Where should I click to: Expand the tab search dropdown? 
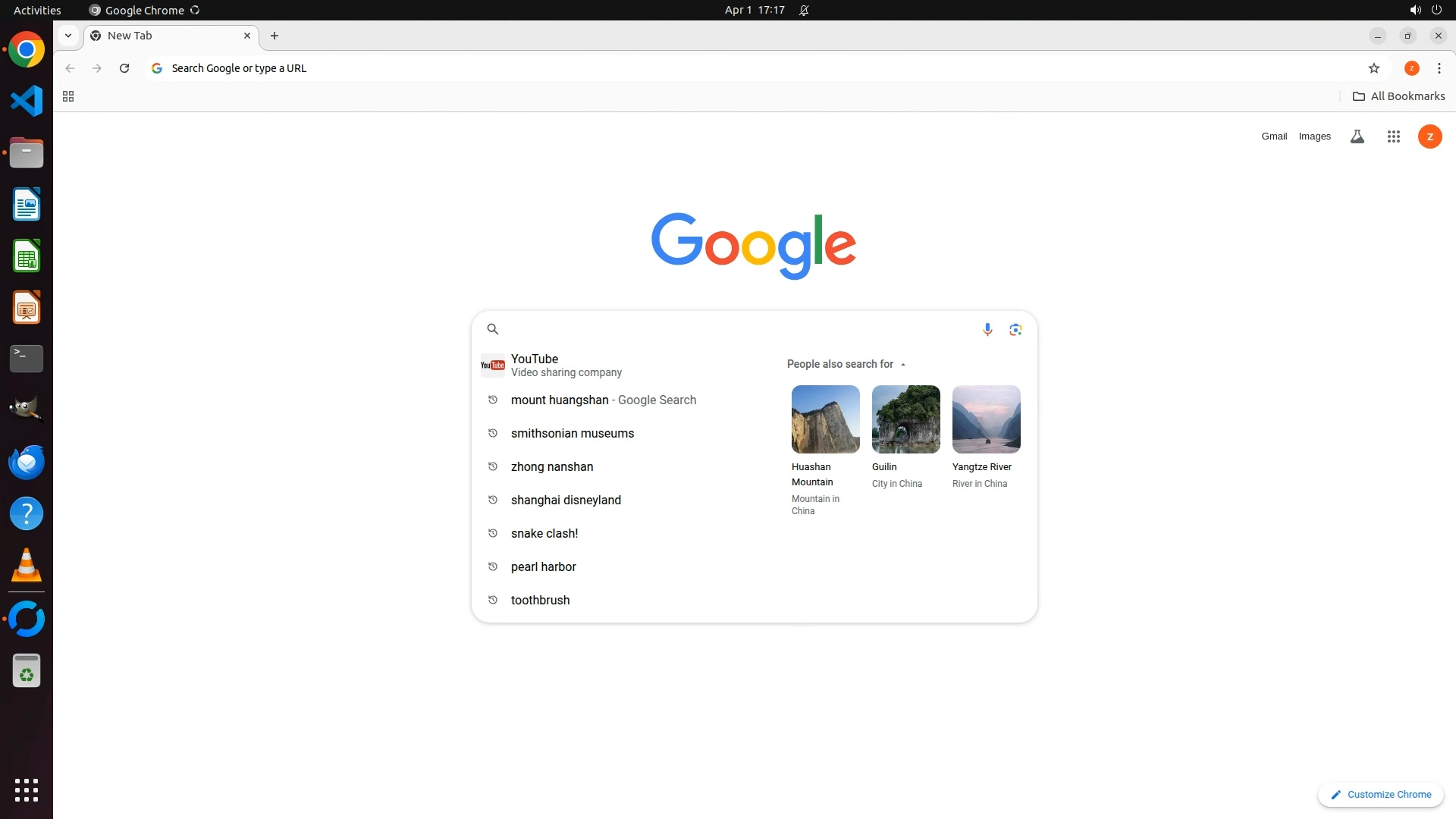tap(68, 36)
